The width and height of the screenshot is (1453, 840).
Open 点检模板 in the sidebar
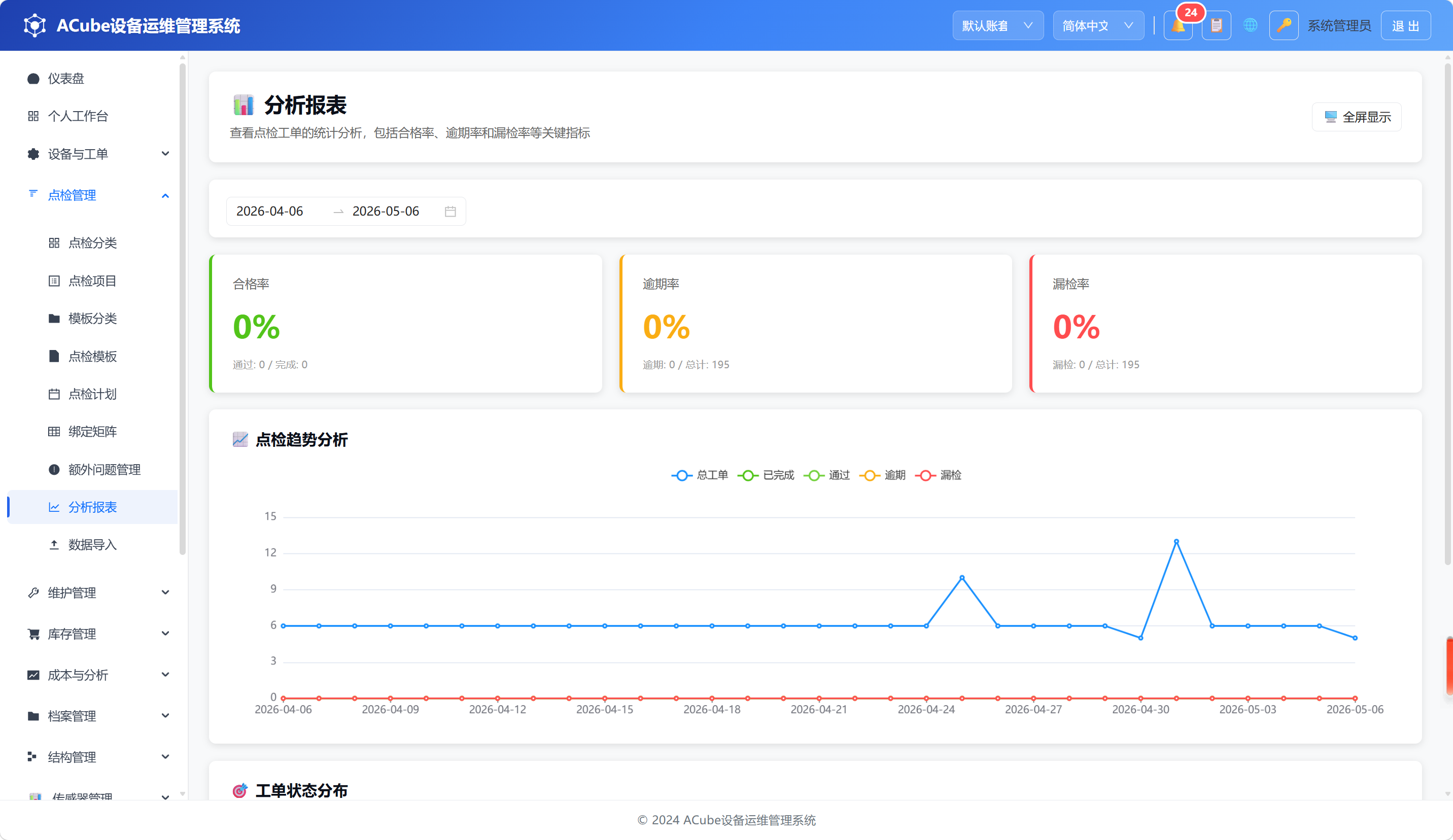click(92, 356)
